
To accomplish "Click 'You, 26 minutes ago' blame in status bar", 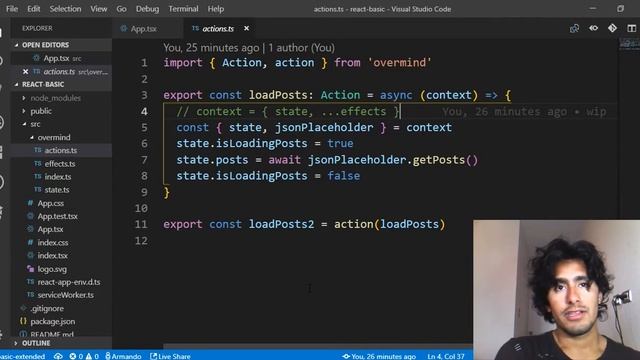I will [379, 356].
